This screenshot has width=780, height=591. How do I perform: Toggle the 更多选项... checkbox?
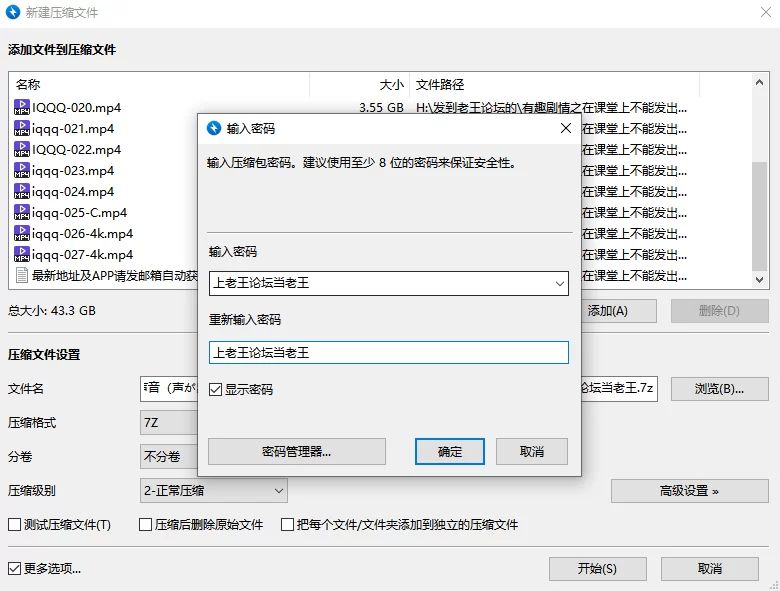pyautogui.click(x=14, y=568)
